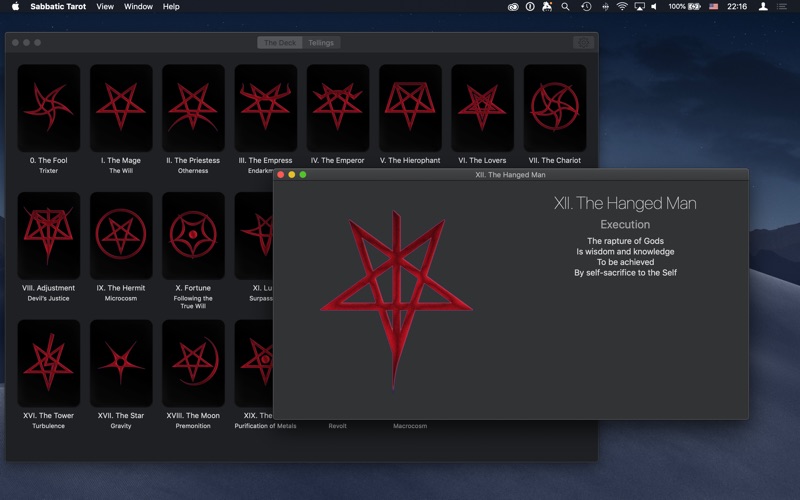Select the XVII. The Star card image

pos(121,363)
